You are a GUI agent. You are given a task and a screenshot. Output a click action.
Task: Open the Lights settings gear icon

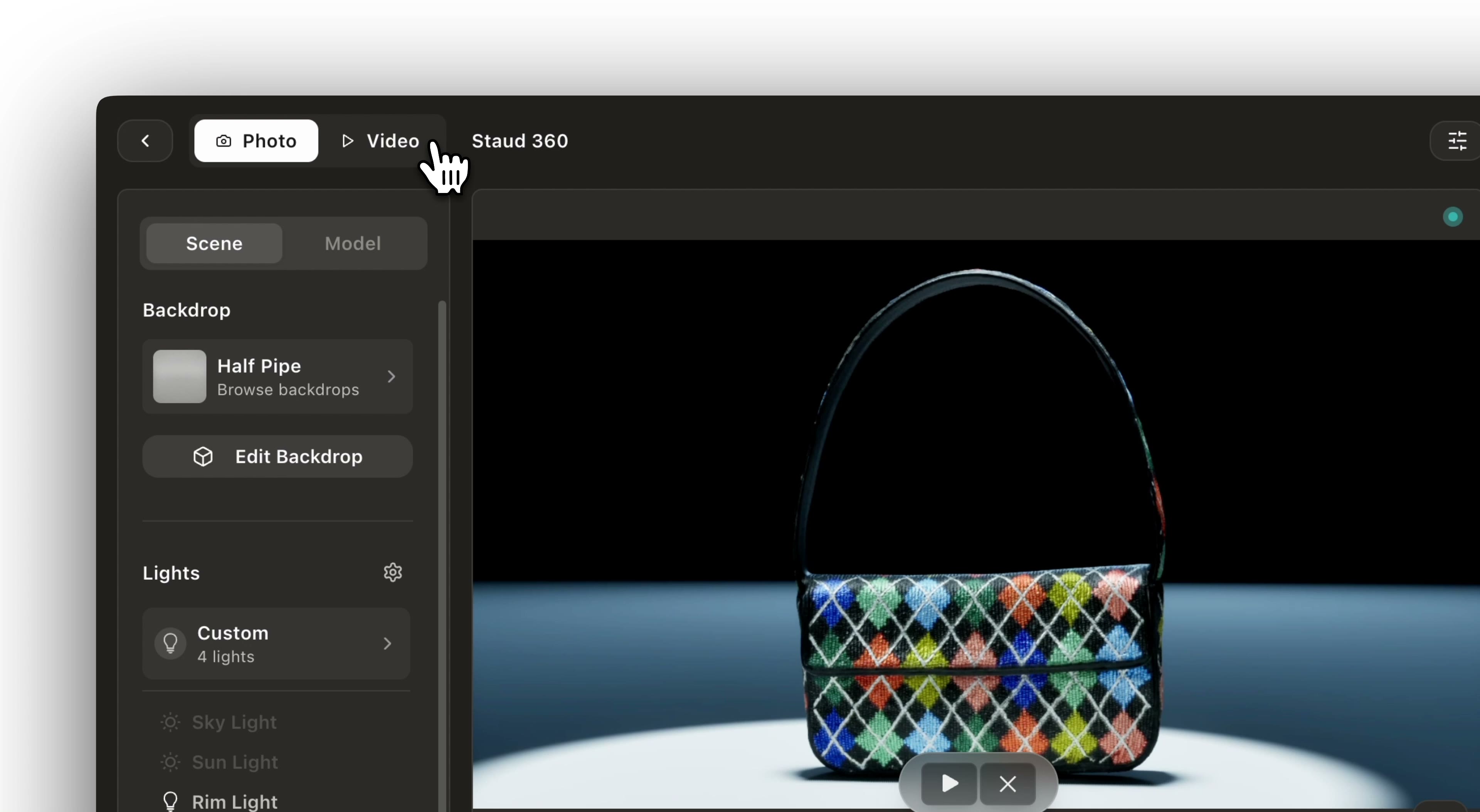pos(392,572)
